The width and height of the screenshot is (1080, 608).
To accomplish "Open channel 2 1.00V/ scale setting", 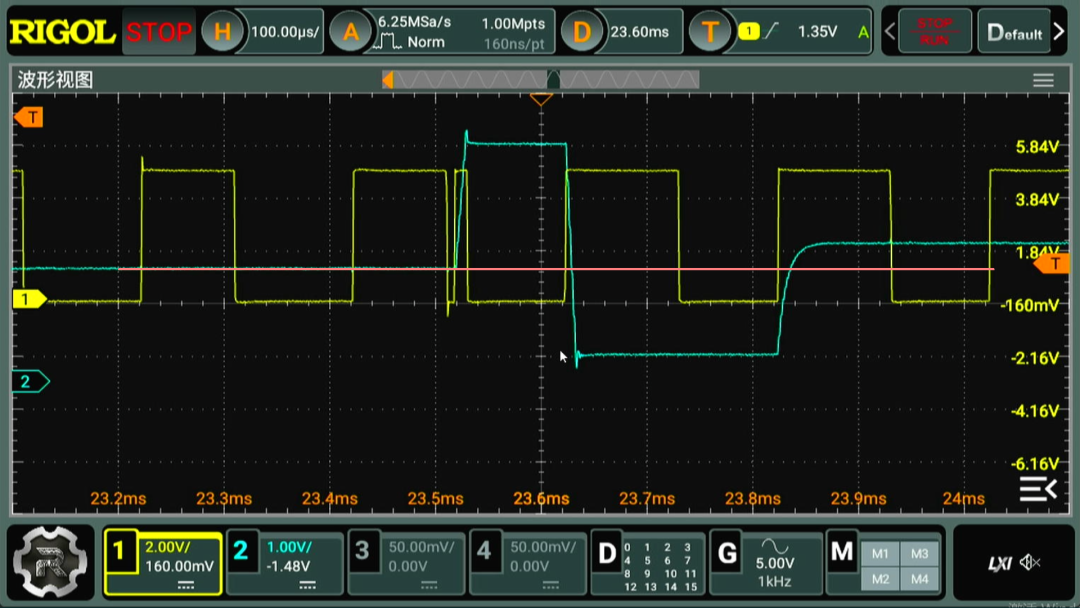I will [x=289, y=547].
